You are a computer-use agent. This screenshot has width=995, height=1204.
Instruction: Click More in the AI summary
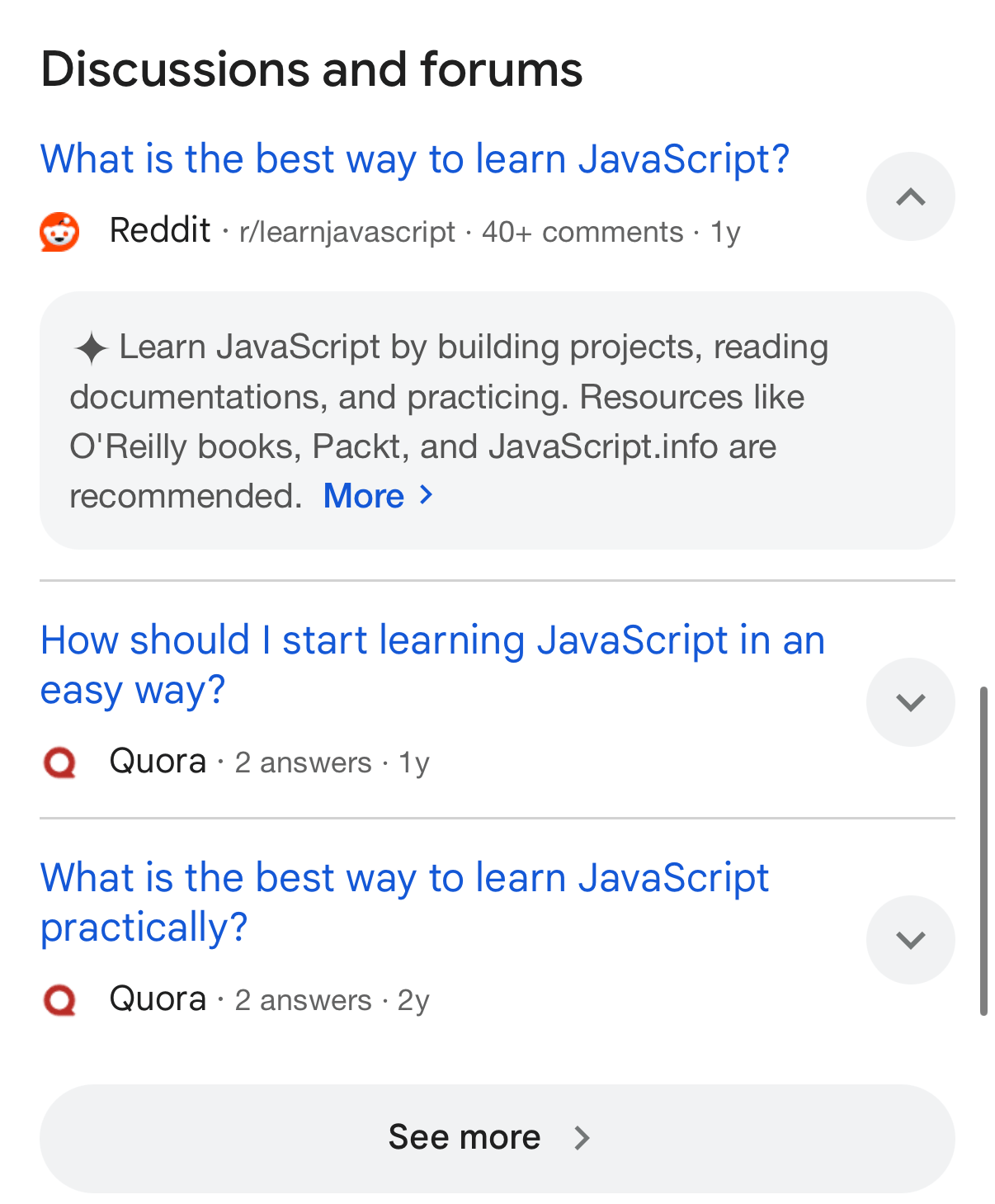click(364, 496)
